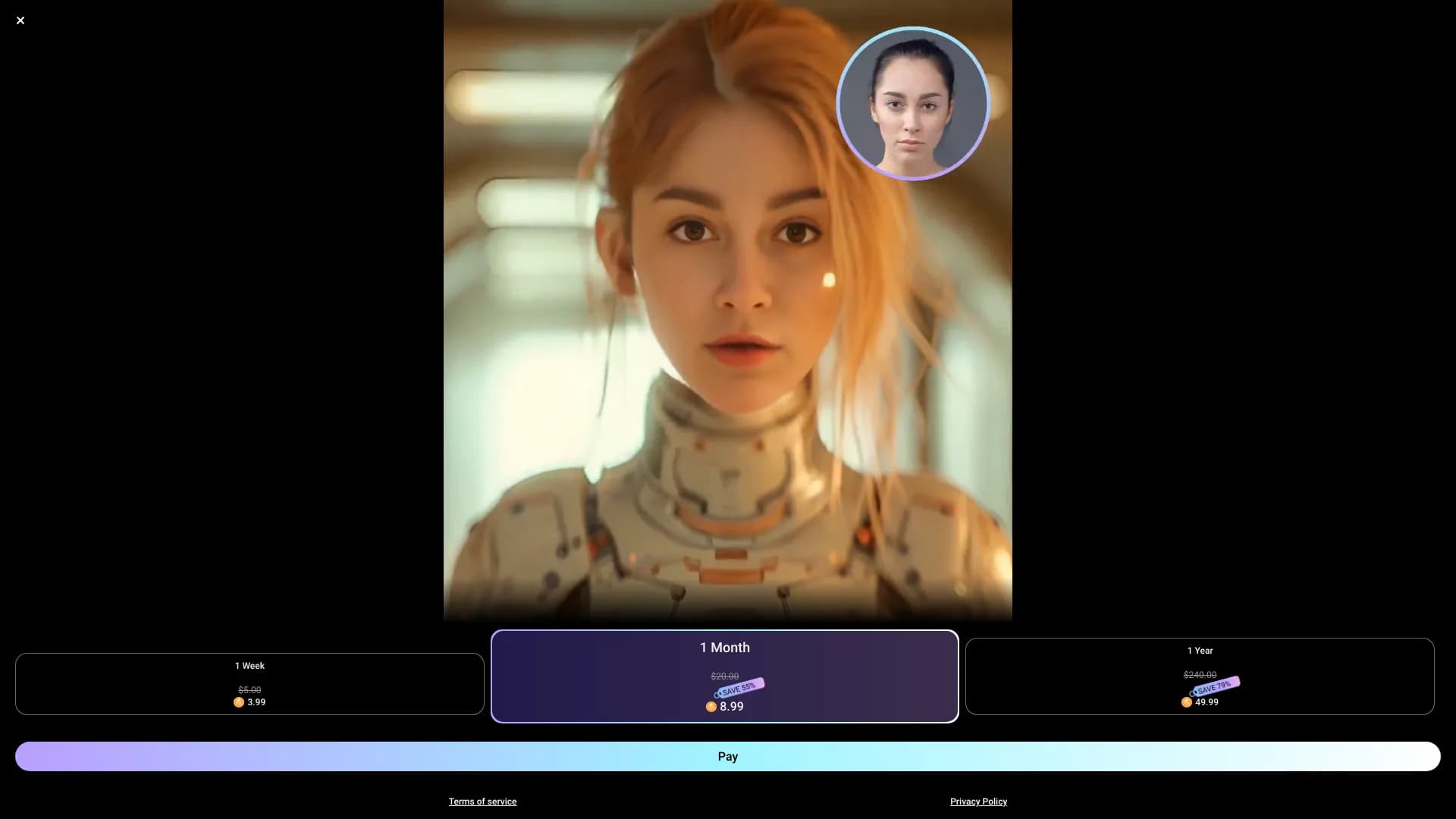Screen dimensions: 1456x819
Task: Click the gradient Pay bar
Action: click(728, 756)
